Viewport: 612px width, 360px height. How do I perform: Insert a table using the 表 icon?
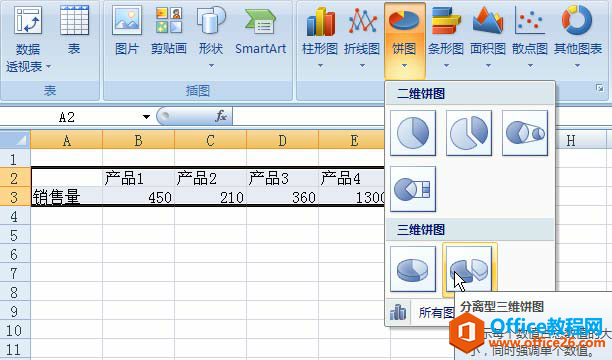tap(74, 21)
